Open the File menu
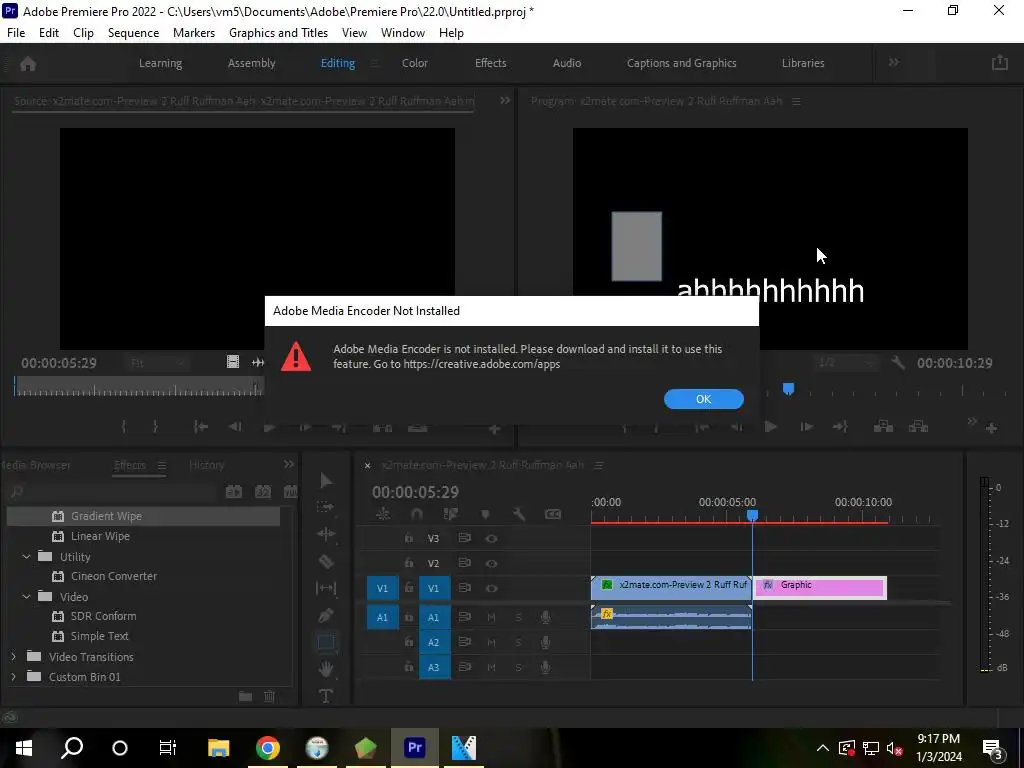 tap(16, 33)
